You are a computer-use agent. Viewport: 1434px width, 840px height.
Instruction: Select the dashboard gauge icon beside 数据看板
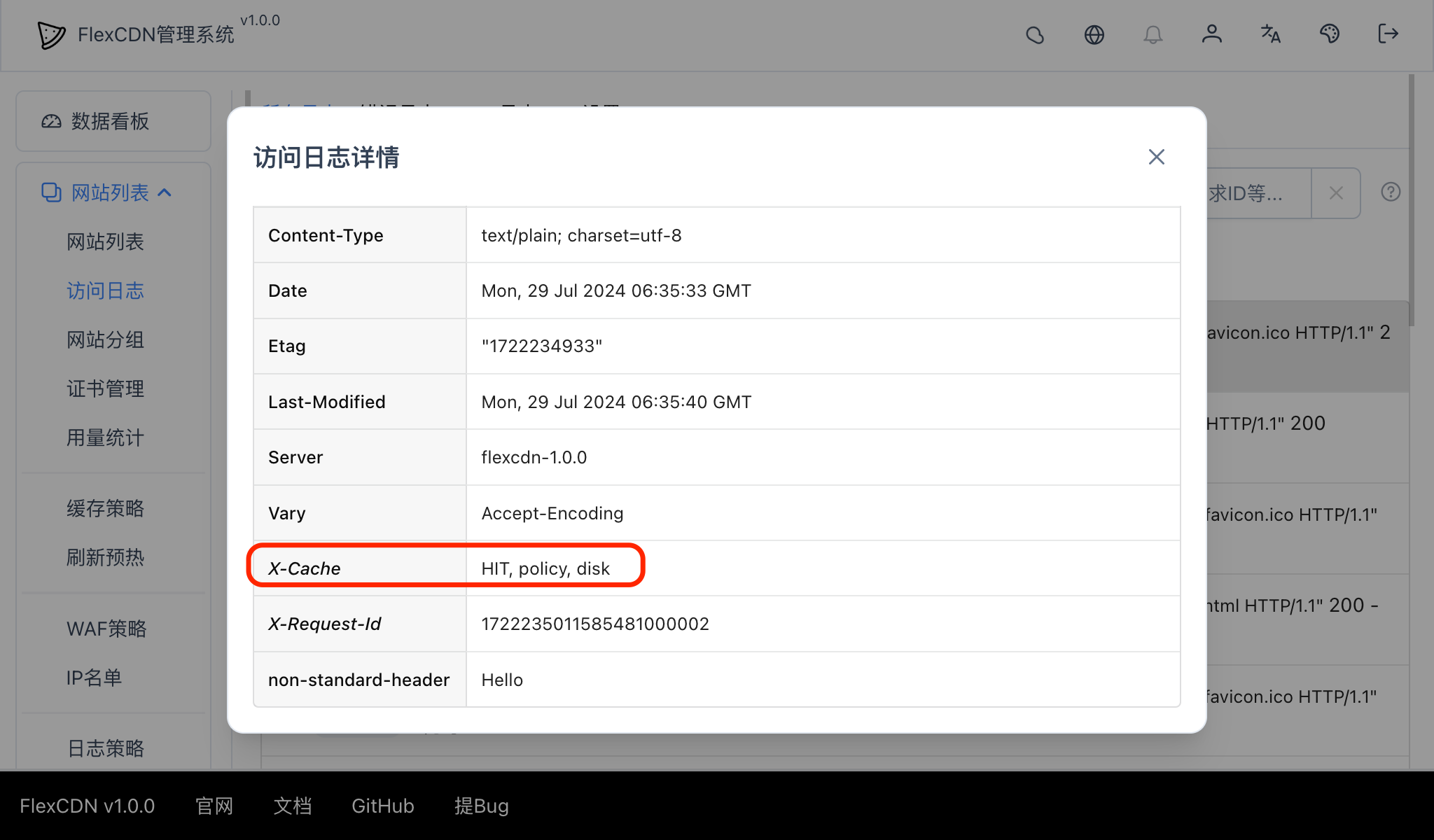[50, 121]
